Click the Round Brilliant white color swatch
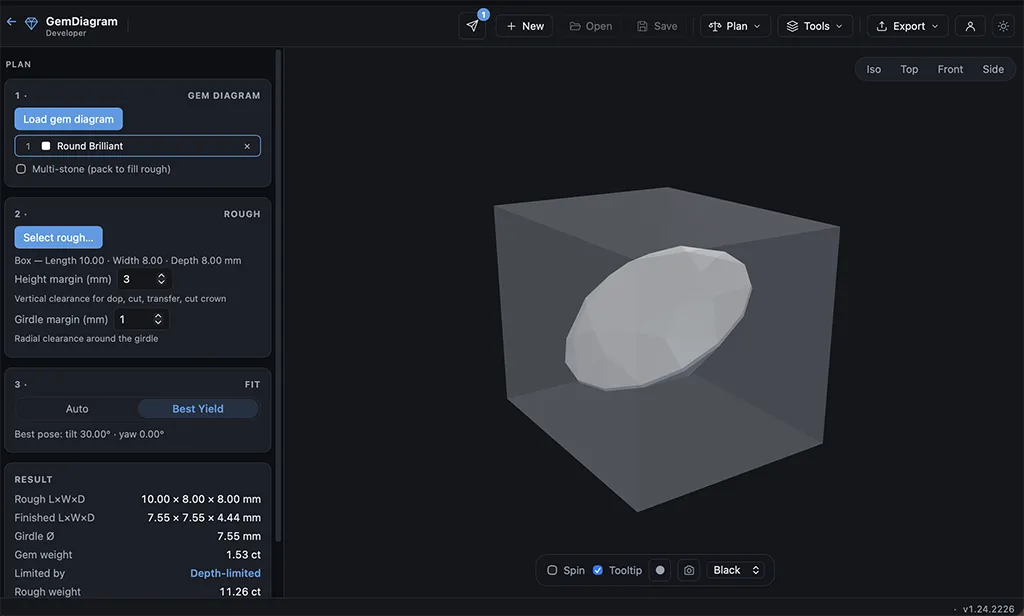 [46, 146]
